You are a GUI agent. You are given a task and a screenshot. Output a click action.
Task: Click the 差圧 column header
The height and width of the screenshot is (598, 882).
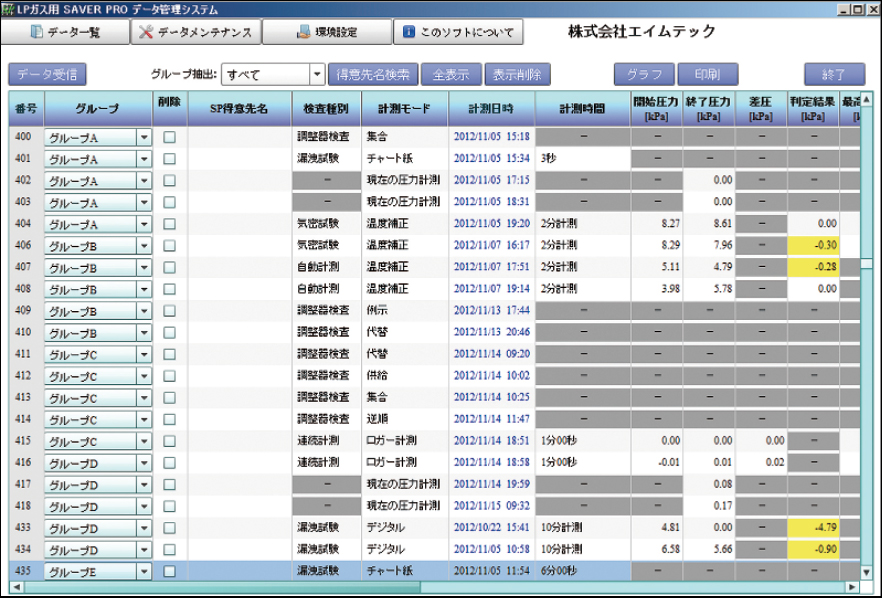click(x=761, y=109)
